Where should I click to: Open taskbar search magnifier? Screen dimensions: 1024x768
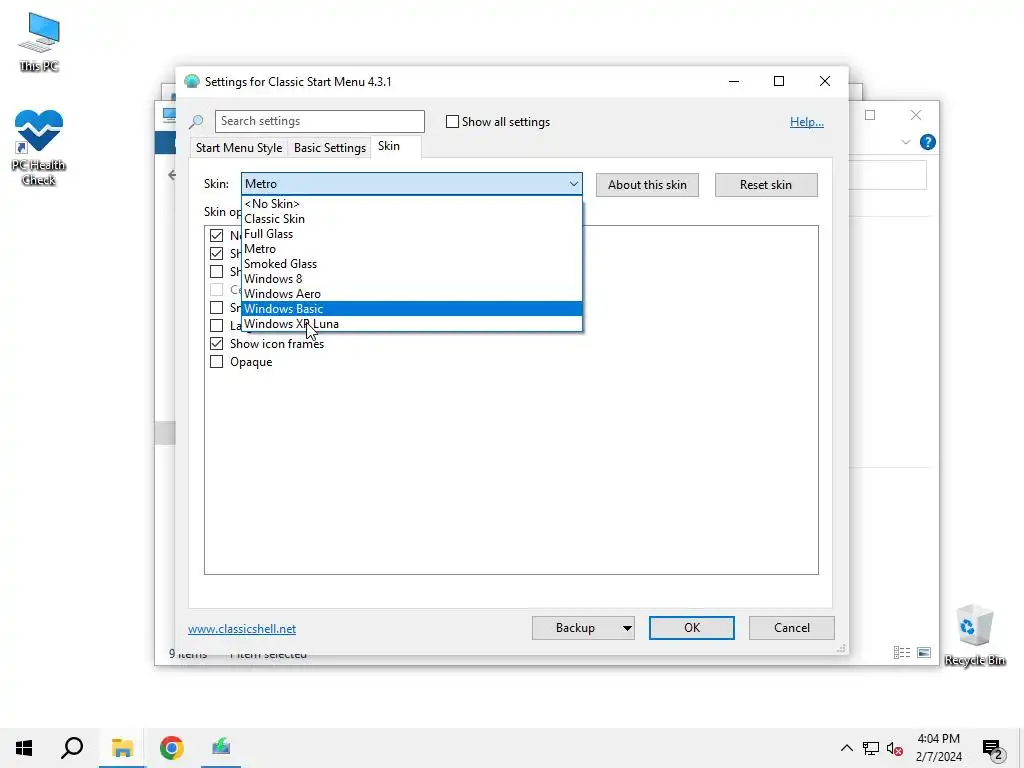pyautogui.click(x=72, y=748)
